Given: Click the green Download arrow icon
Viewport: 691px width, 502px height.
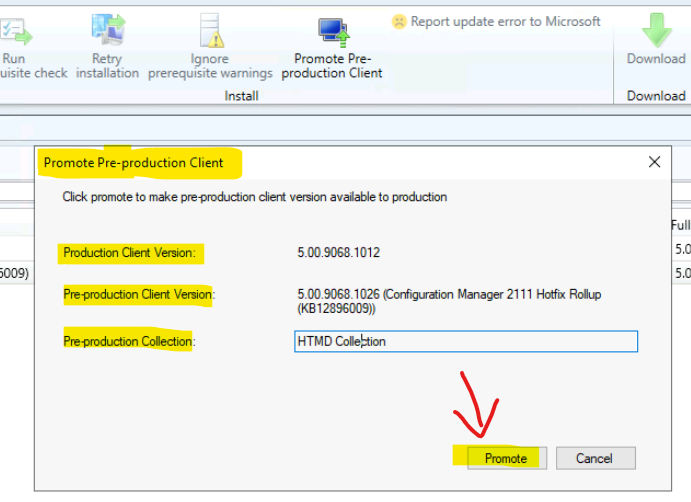Looking at the screenshot, I should (657, 30).
